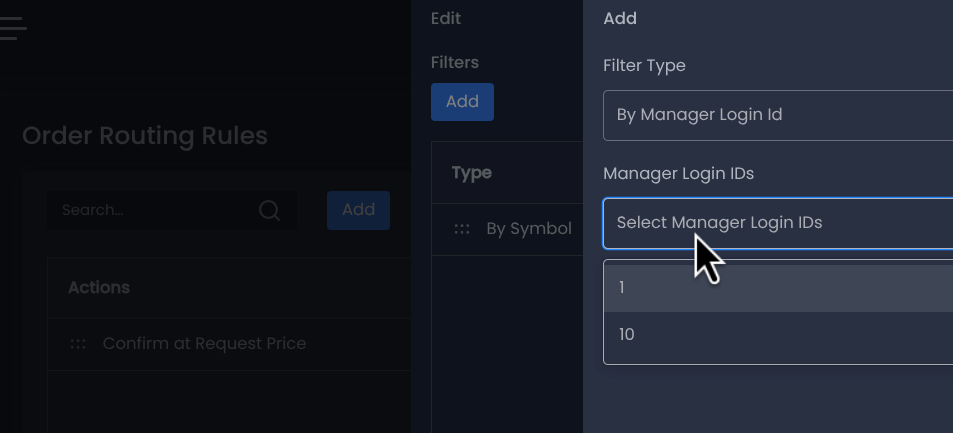Click the Add panel title
The height and width of the screenshot is (433, 953).
point(620,19)
